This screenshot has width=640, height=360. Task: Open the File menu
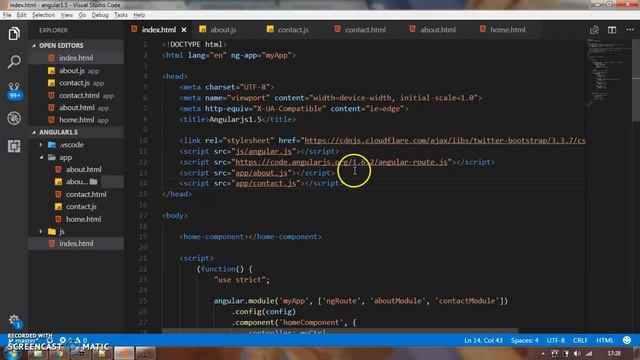(7, 15)
